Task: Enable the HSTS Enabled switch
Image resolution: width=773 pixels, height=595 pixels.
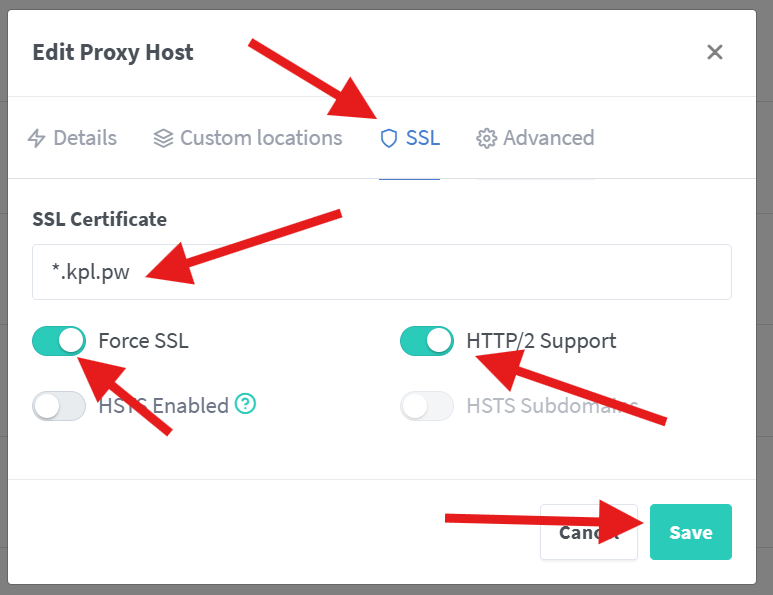Action: (x=59, y=405)
